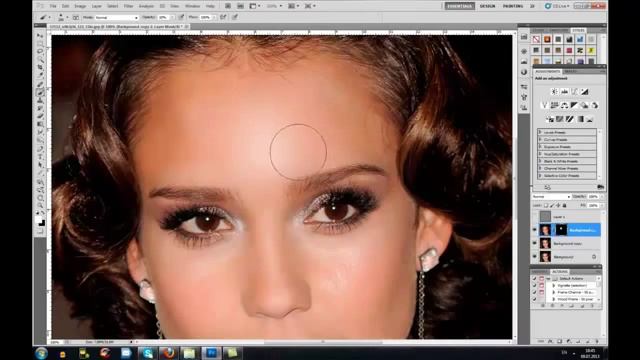Switch to the Design workspace

487,6
